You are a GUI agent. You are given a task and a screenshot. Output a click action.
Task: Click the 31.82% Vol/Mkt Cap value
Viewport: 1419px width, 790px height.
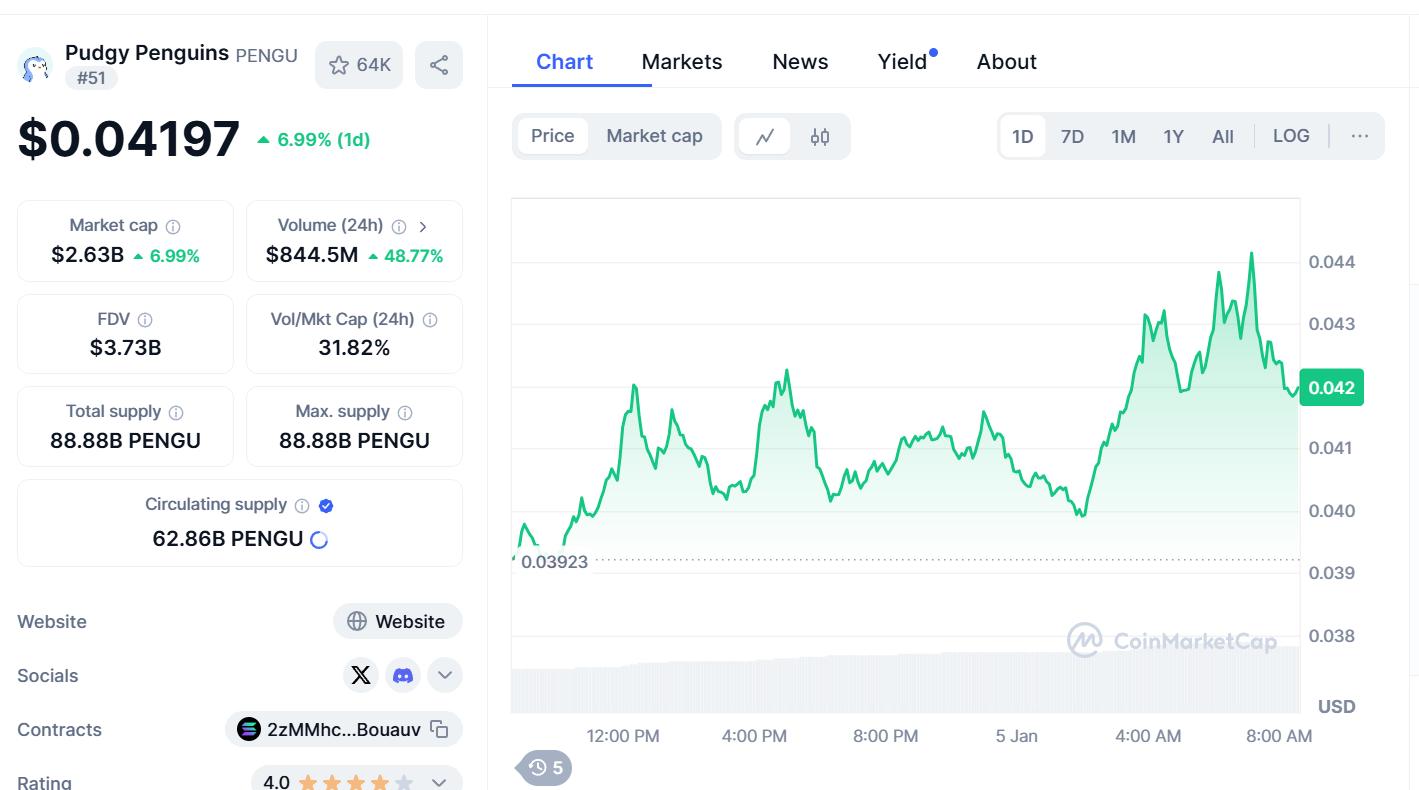(354, 348)
